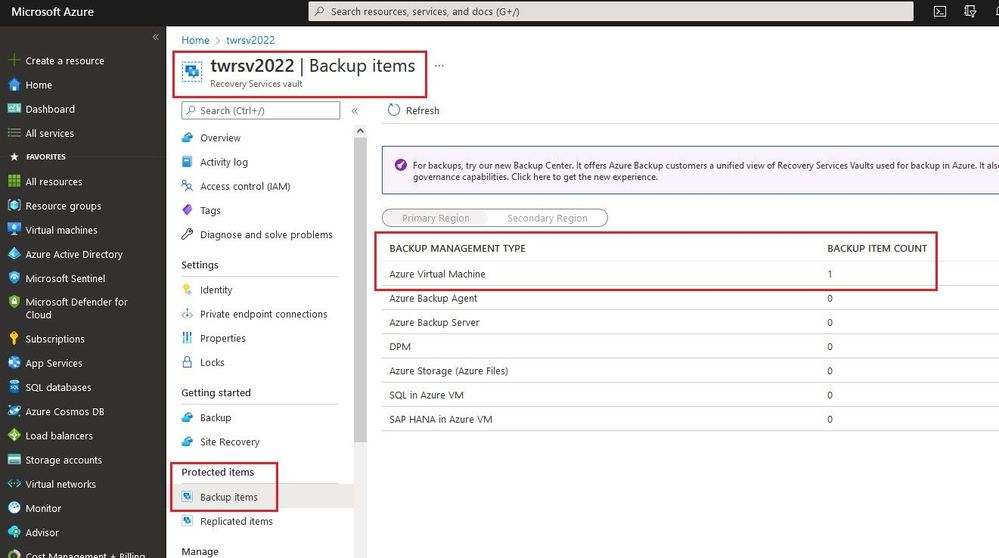Open the Azure Storage (Azure Files) row
The image size is (999, 558).
tap(691, 371)
